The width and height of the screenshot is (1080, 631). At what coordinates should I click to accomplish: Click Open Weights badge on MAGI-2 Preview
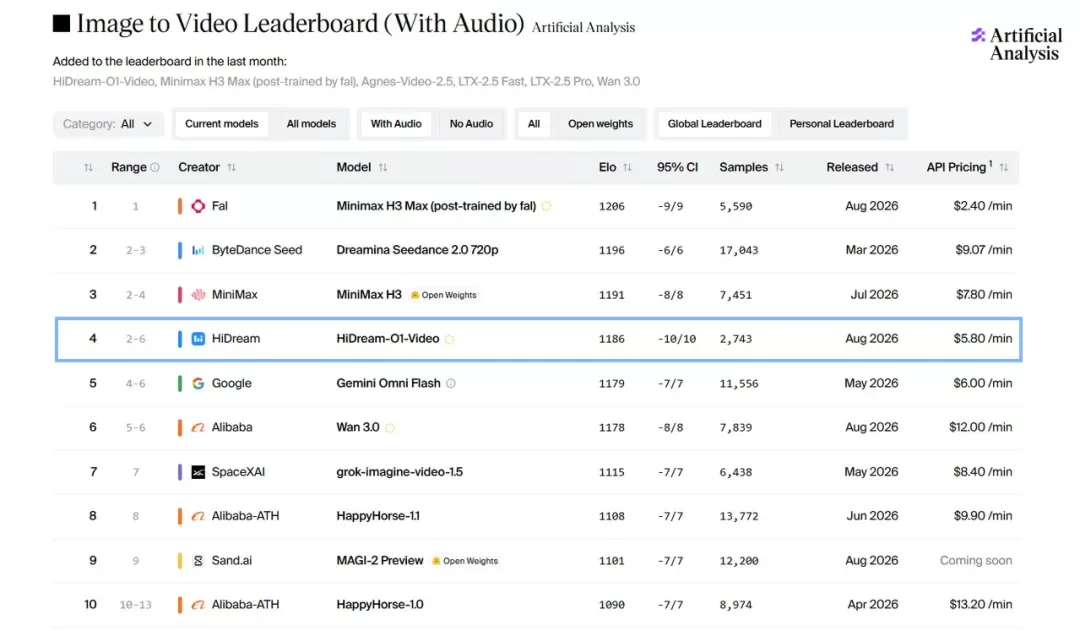[x=465, y=561]
